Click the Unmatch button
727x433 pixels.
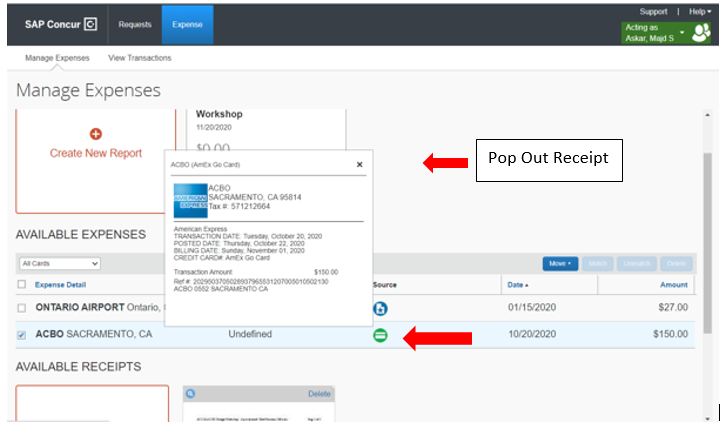[x=637, y=263]
